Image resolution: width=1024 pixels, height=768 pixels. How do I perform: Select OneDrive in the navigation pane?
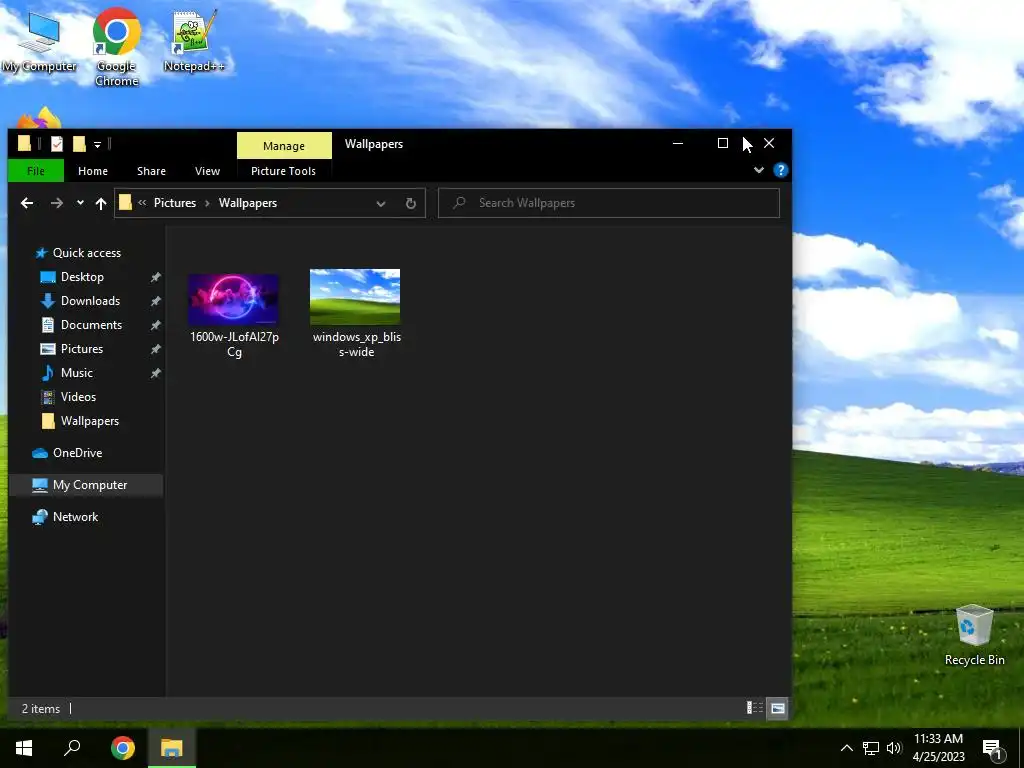click(77, 453)
